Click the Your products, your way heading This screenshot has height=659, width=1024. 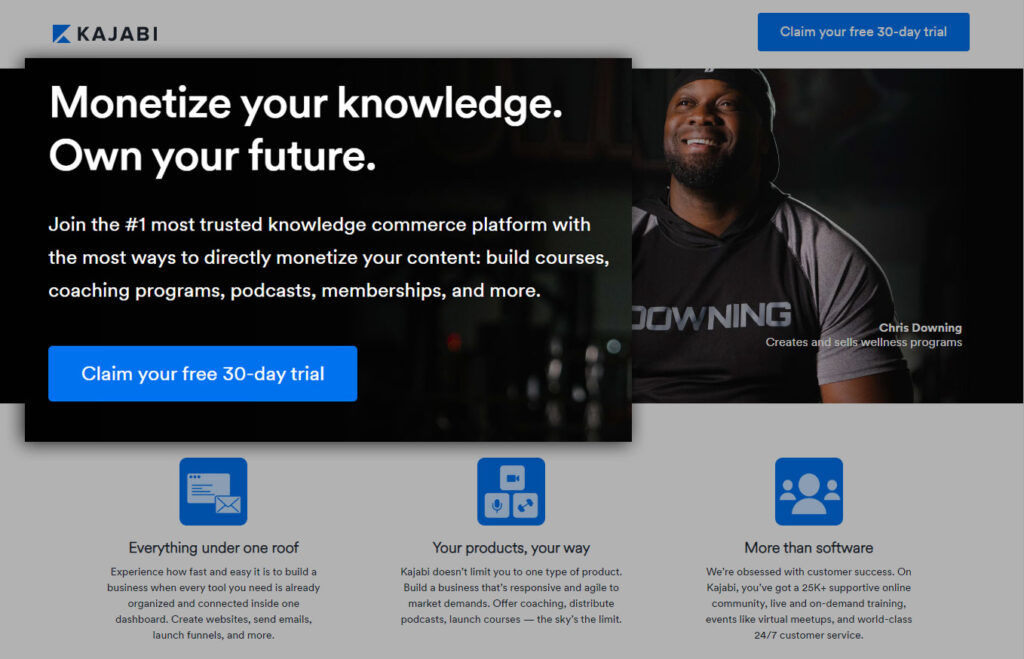click(x=511, y=548)
